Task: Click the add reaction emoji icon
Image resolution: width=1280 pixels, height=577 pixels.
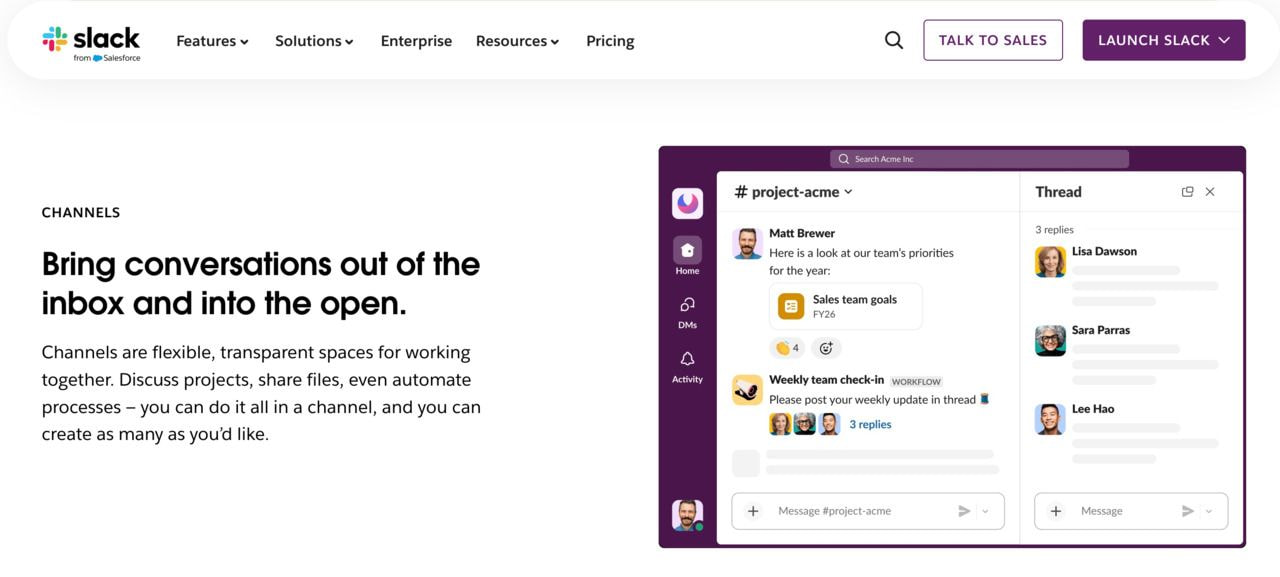Action: (826, 348)
